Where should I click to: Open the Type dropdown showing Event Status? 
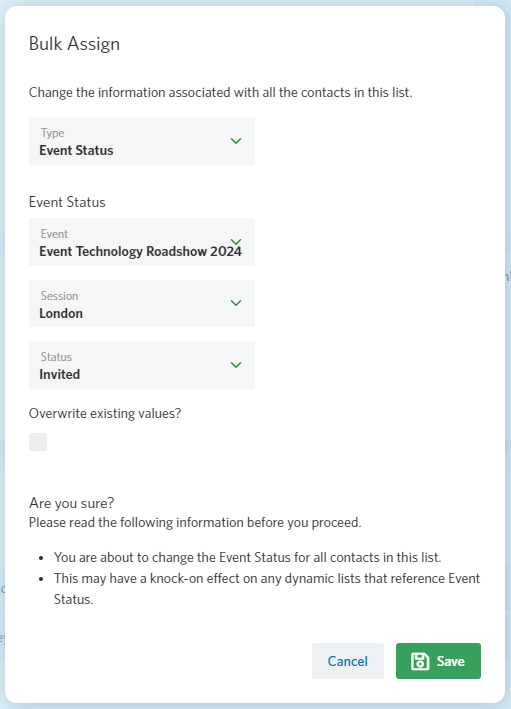(142, 141)
